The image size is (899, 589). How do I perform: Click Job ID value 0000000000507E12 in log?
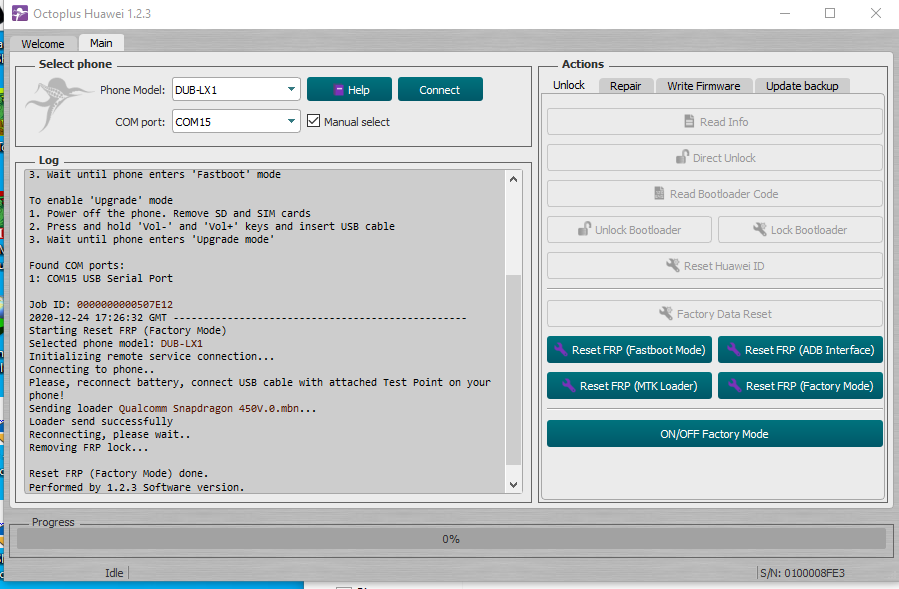tap(124, 305)
